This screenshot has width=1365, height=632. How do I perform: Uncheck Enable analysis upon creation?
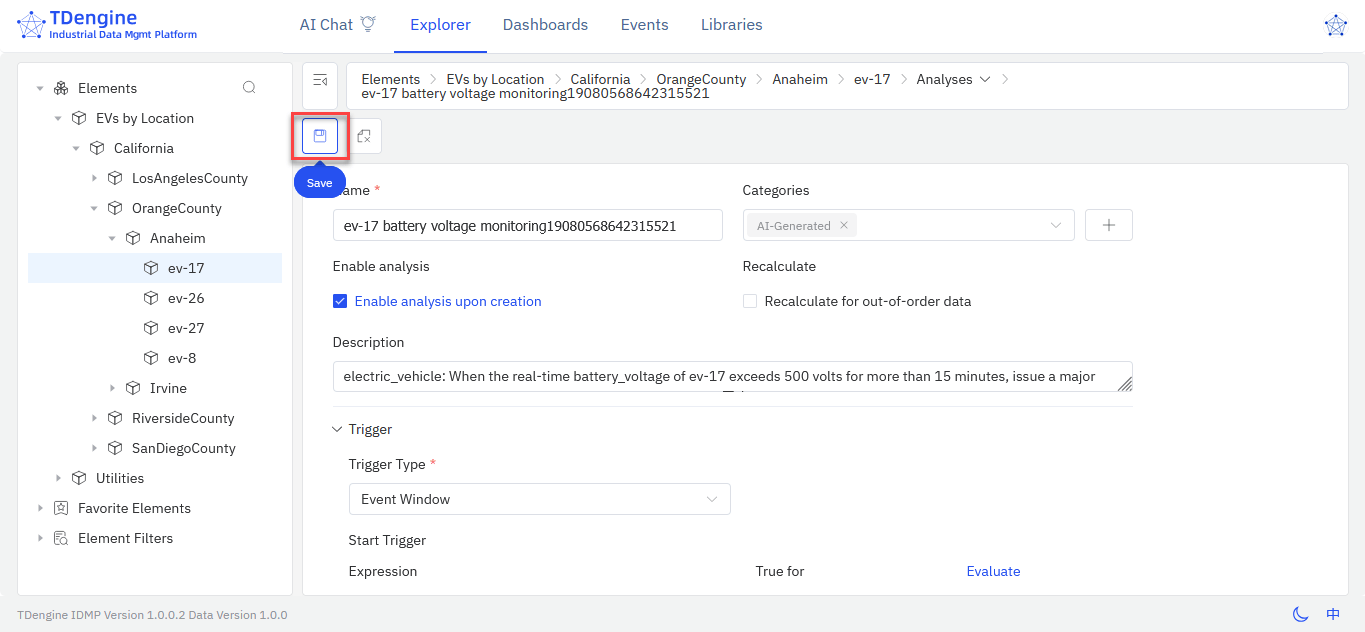pyautogui.click(x=340, y=301)
